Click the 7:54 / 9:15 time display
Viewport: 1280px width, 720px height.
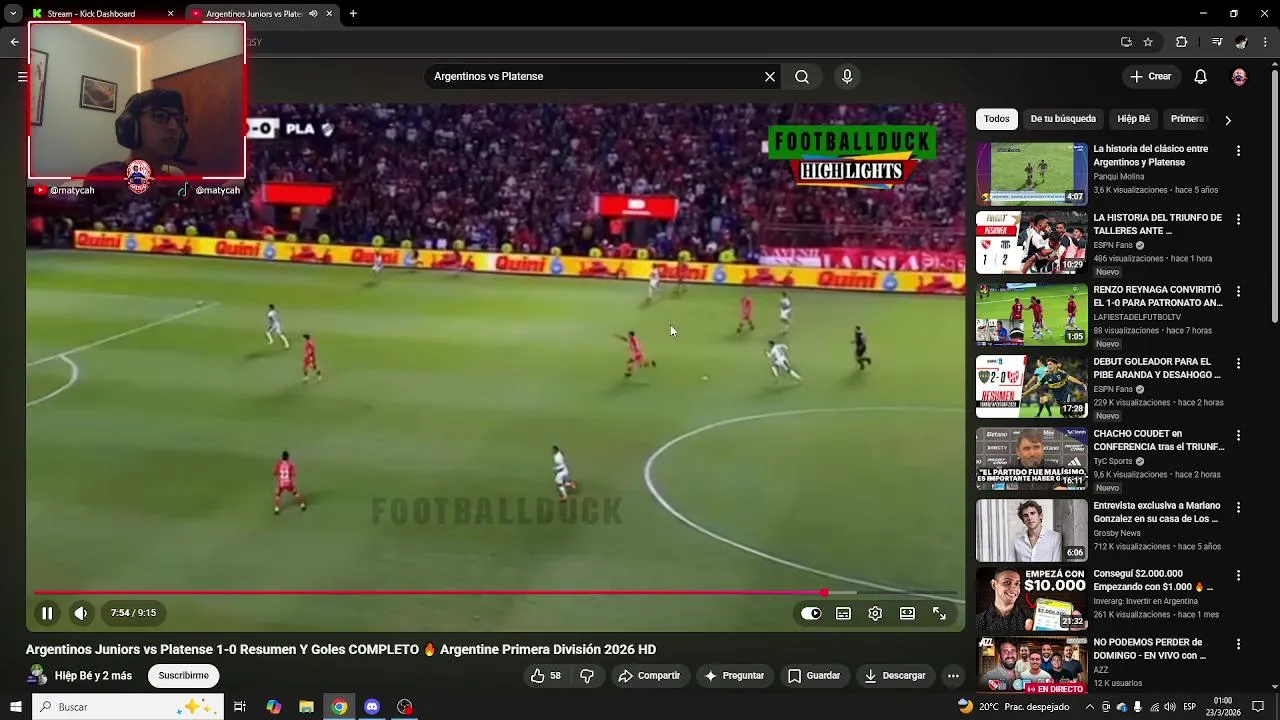[133, 613]
